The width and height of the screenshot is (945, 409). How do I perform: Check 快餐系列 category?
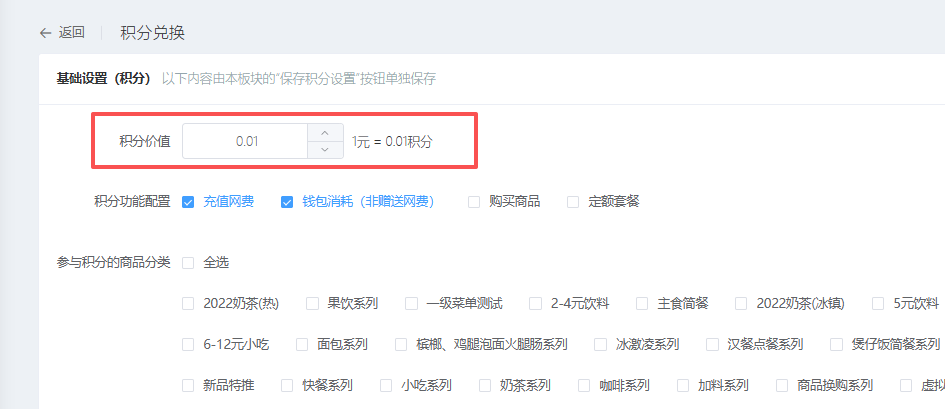(x=287, y=386)
